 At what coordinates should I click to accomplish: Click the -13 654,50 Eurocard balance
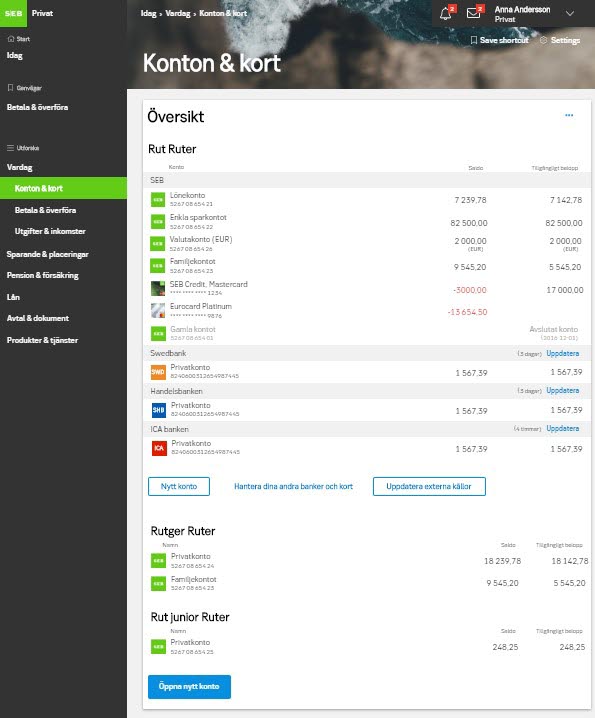[x=467, y=312]
